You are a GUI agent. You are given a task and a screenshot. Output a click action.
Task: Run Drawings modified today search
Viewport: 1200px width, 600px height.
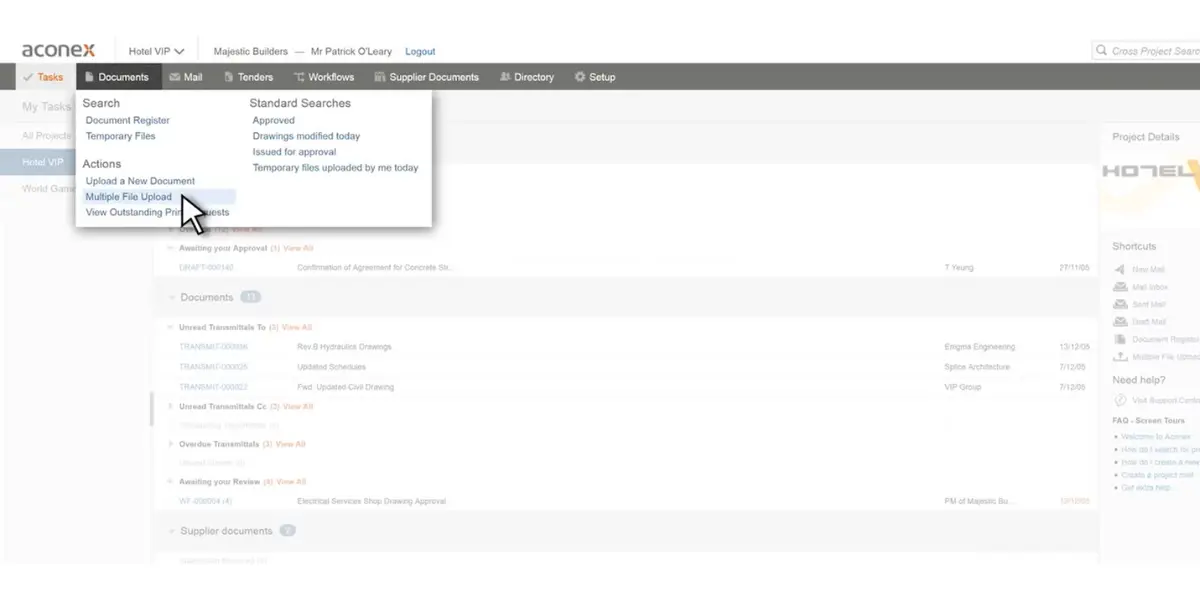click(306, 136)
